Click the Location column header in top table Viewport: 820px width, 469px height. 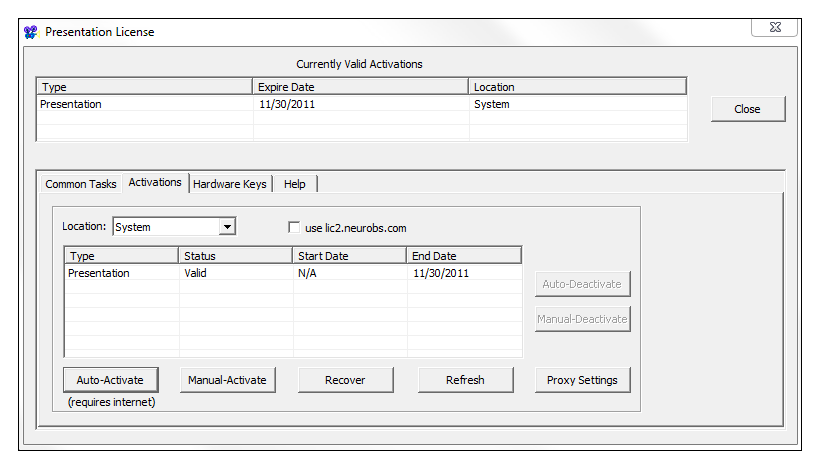pos(577,87)
